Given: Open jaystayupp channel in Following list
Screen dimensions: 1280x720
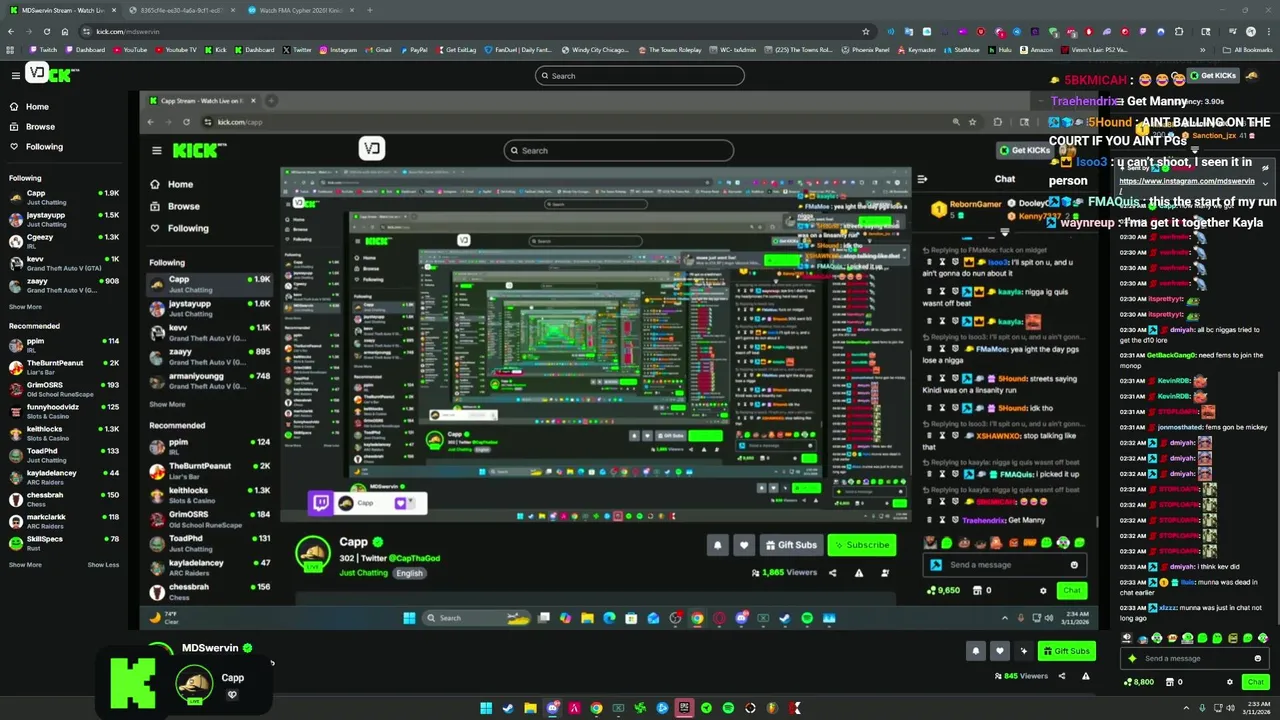Looking at the screenshot, I should 63,219.
